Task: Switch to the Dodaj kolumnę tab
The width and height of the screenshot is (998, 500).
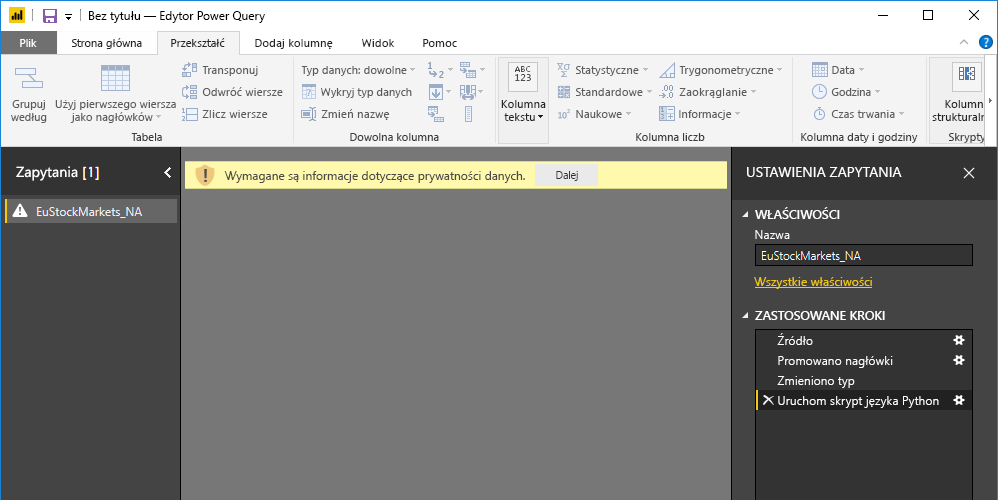Action: (x=293, y=43)
